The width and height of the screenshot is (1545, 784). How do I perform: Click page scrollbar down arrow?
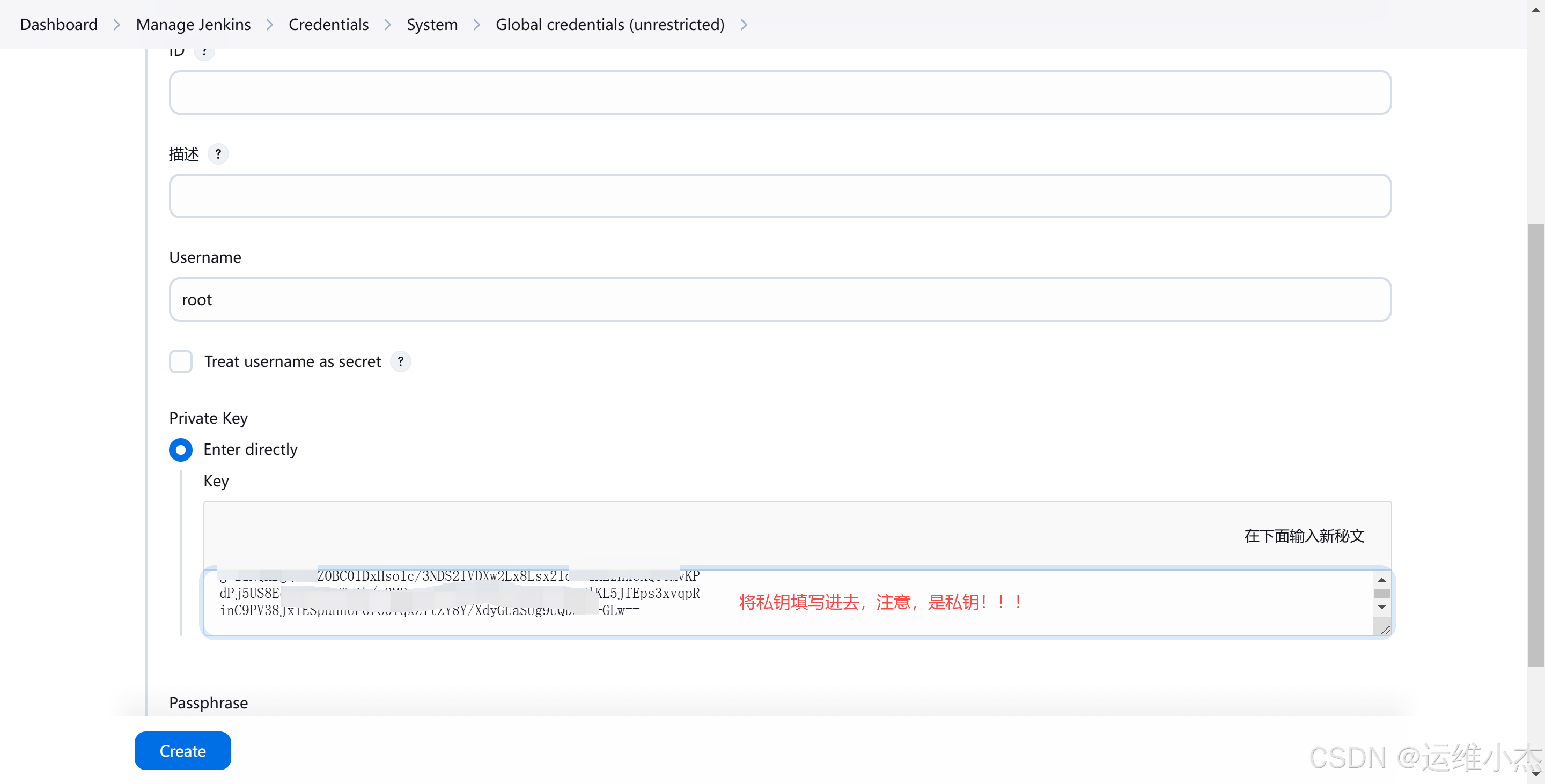click(x=1535, y=775)
